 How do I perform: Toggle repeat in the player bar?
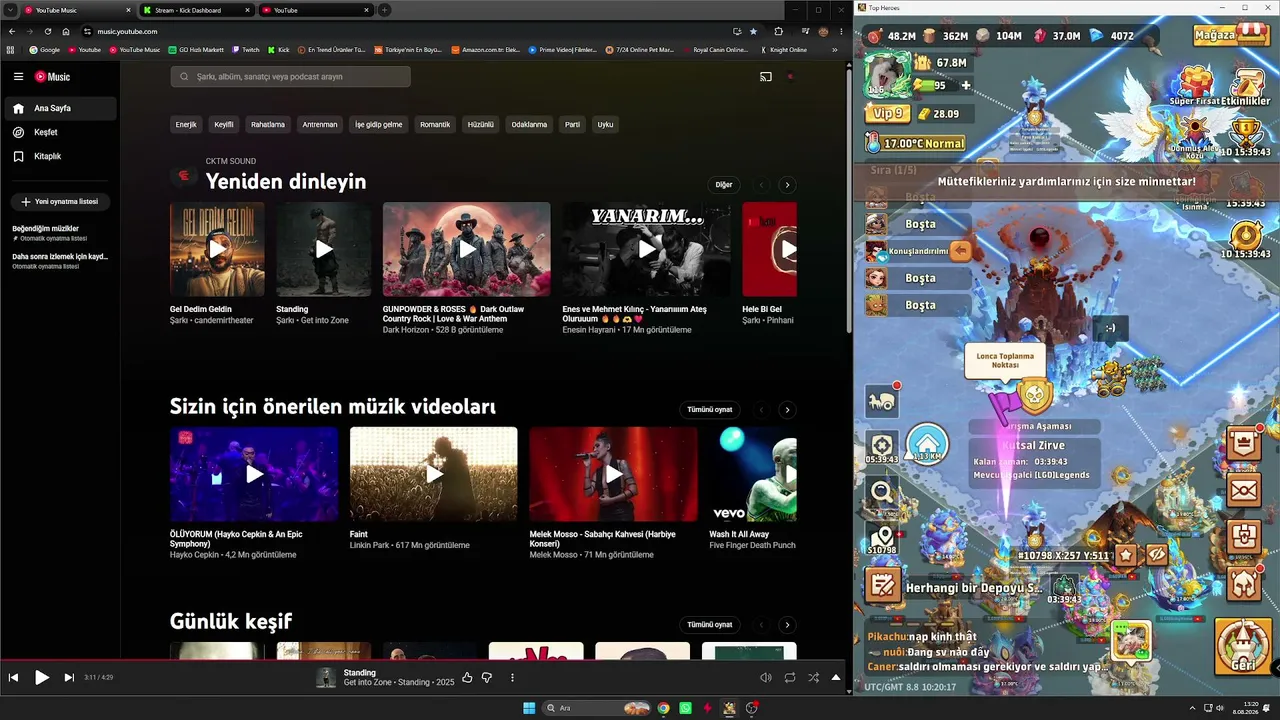790,678
